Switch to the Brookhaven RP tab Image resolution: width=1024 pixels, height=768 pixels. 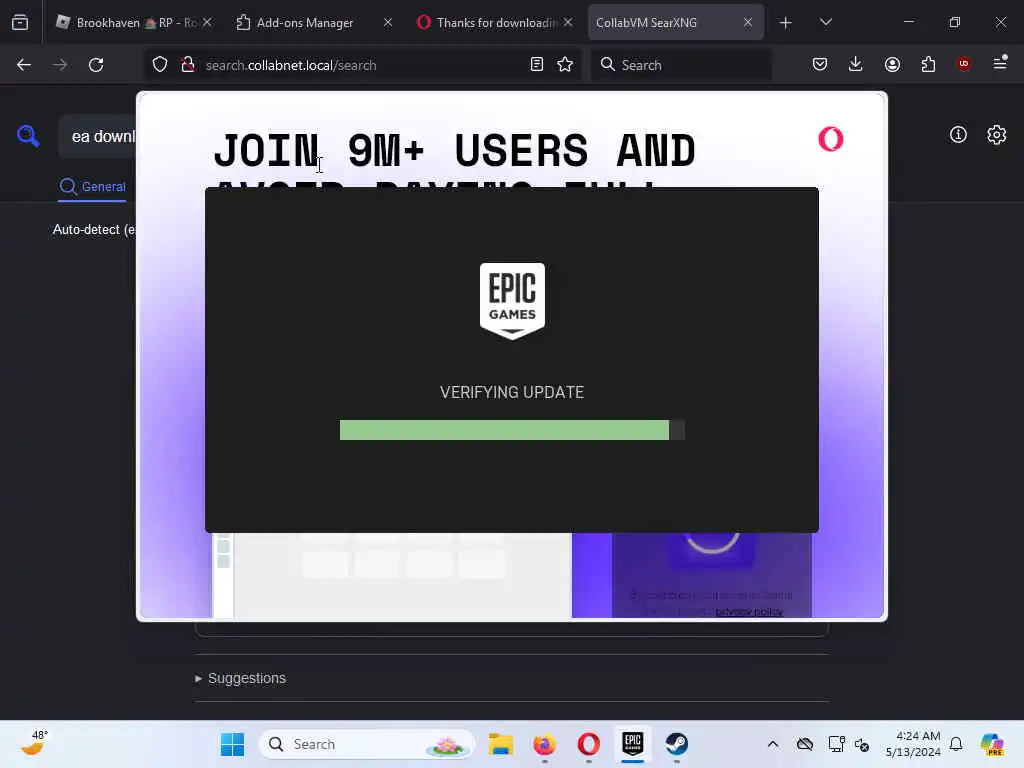tap(133, 23)
